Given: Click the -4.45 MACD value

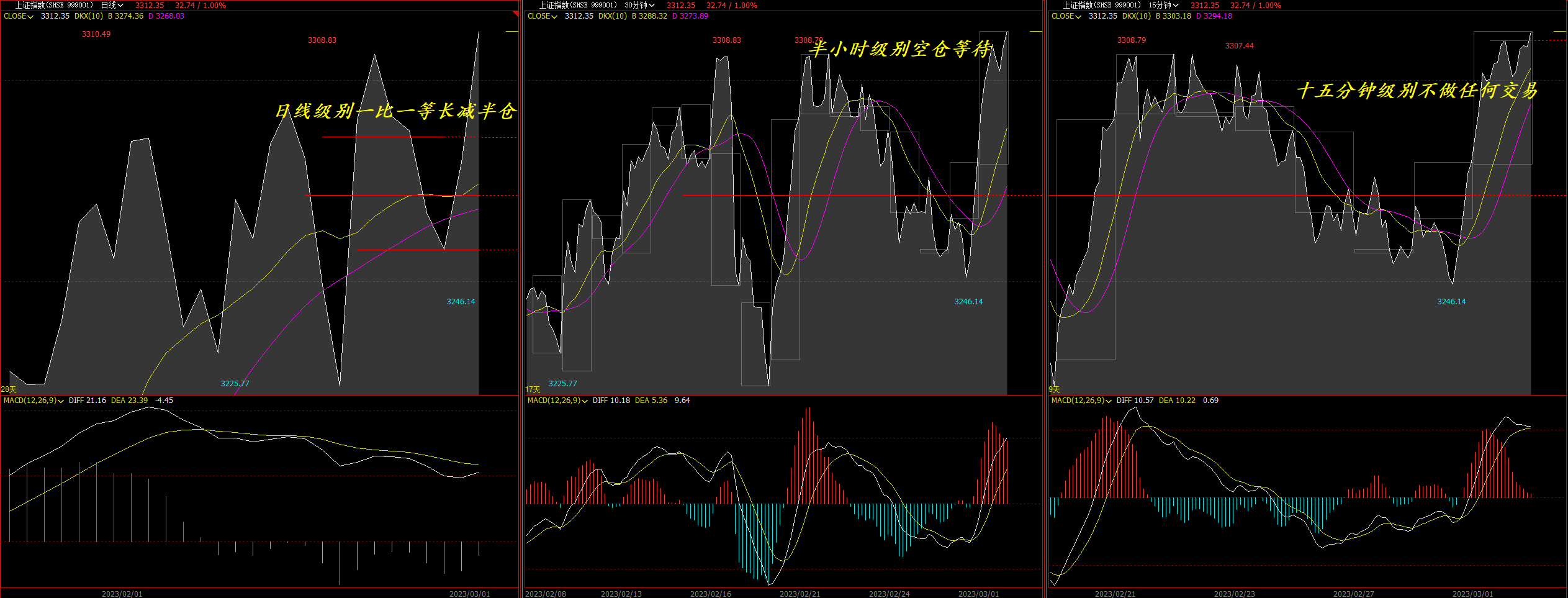Looking at the screenshot, I should (x=164, y=401).
